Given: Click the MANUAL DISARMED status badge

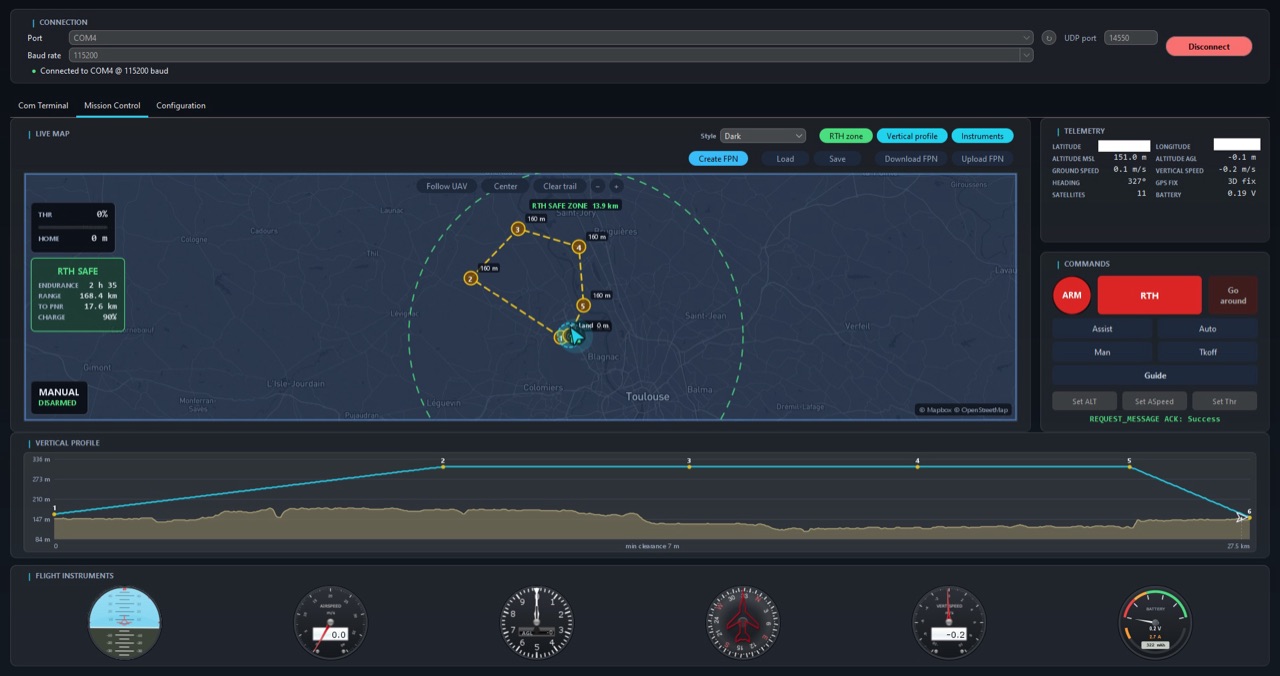Looking at the screenshot, I should tap(59, 397).
